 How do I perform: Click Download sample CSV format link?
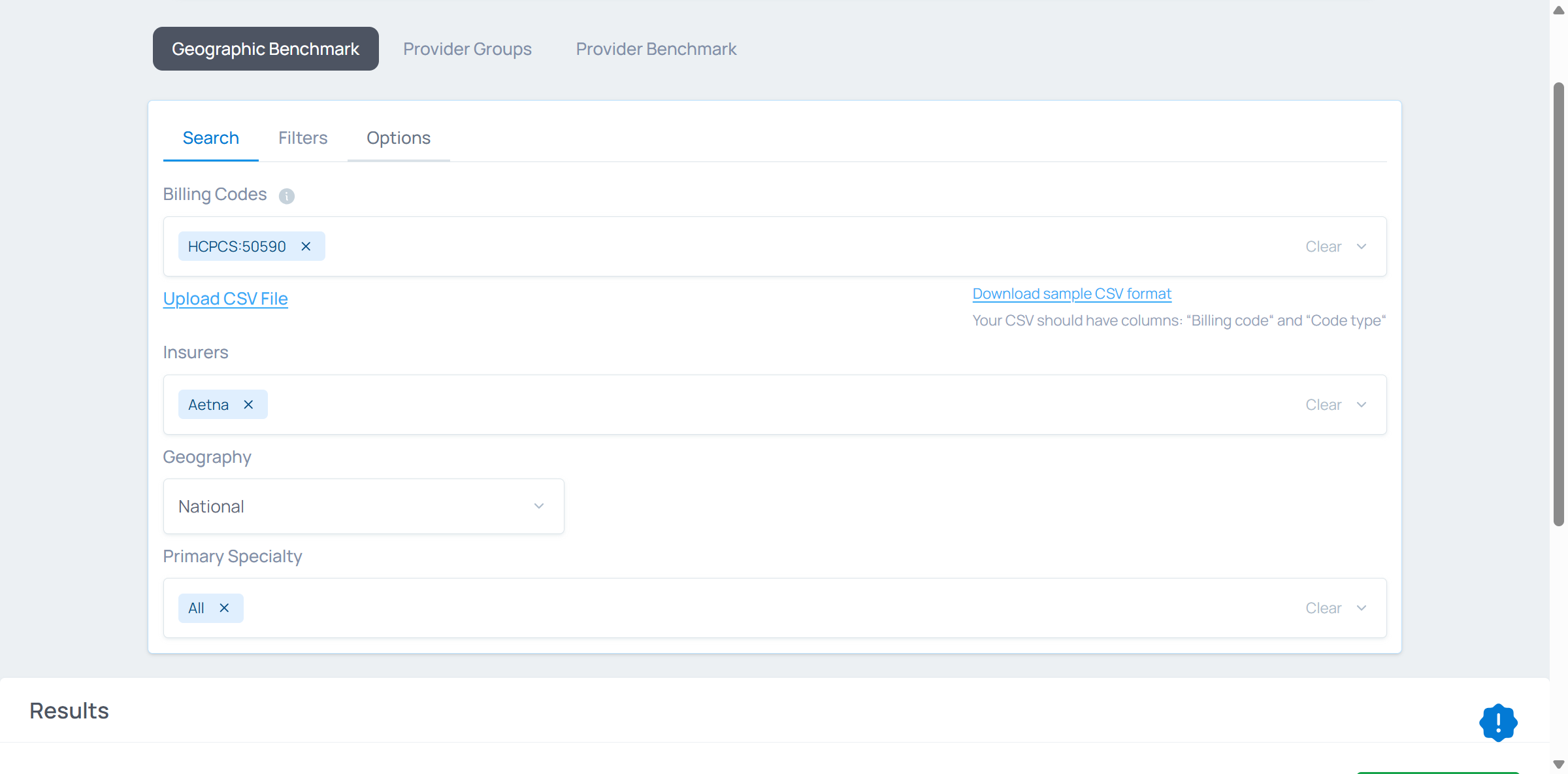tap(1071, 294)
